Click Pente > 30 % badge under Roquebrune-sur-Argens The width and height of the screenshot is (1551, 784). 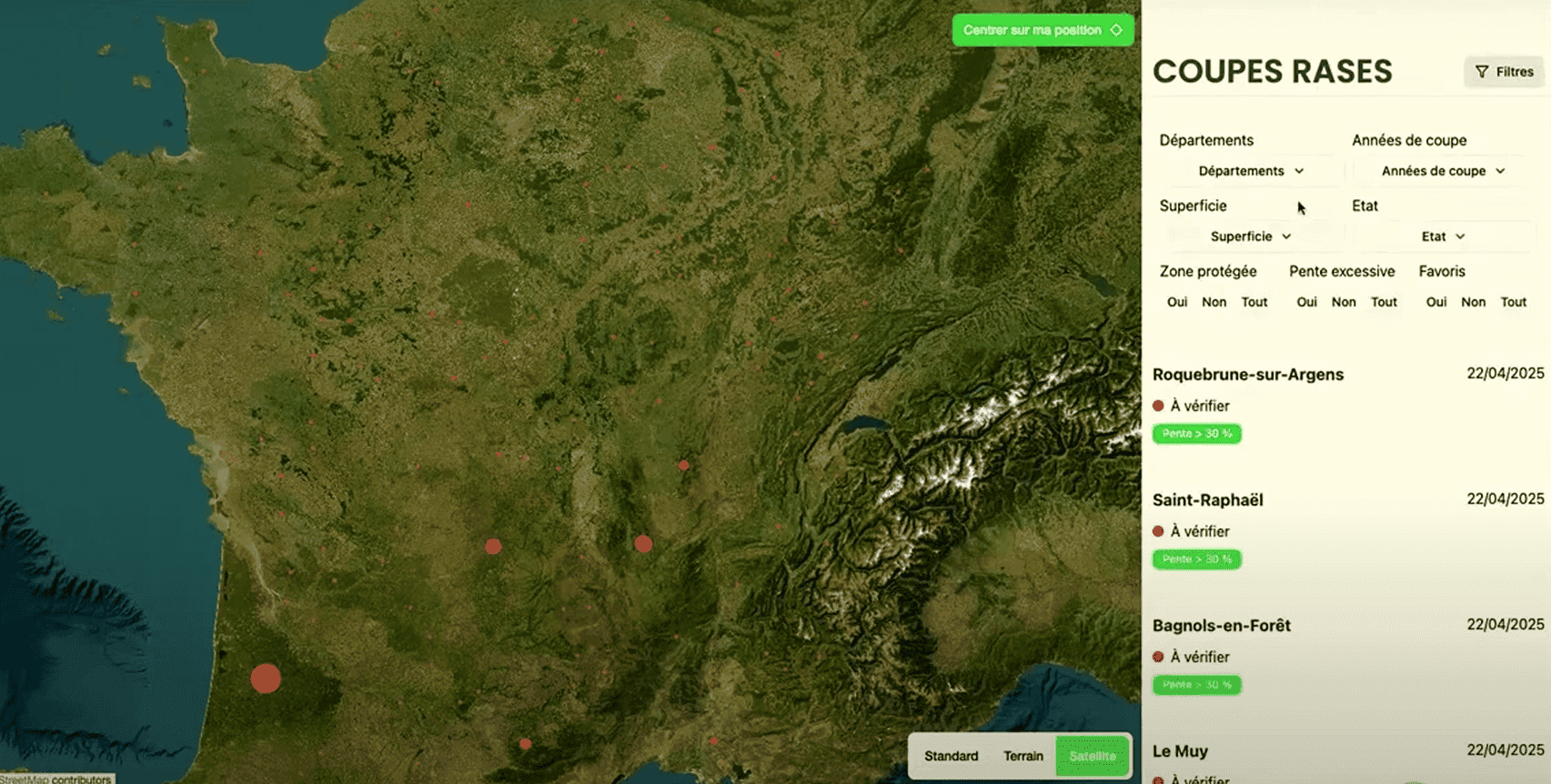point(1196,434)
